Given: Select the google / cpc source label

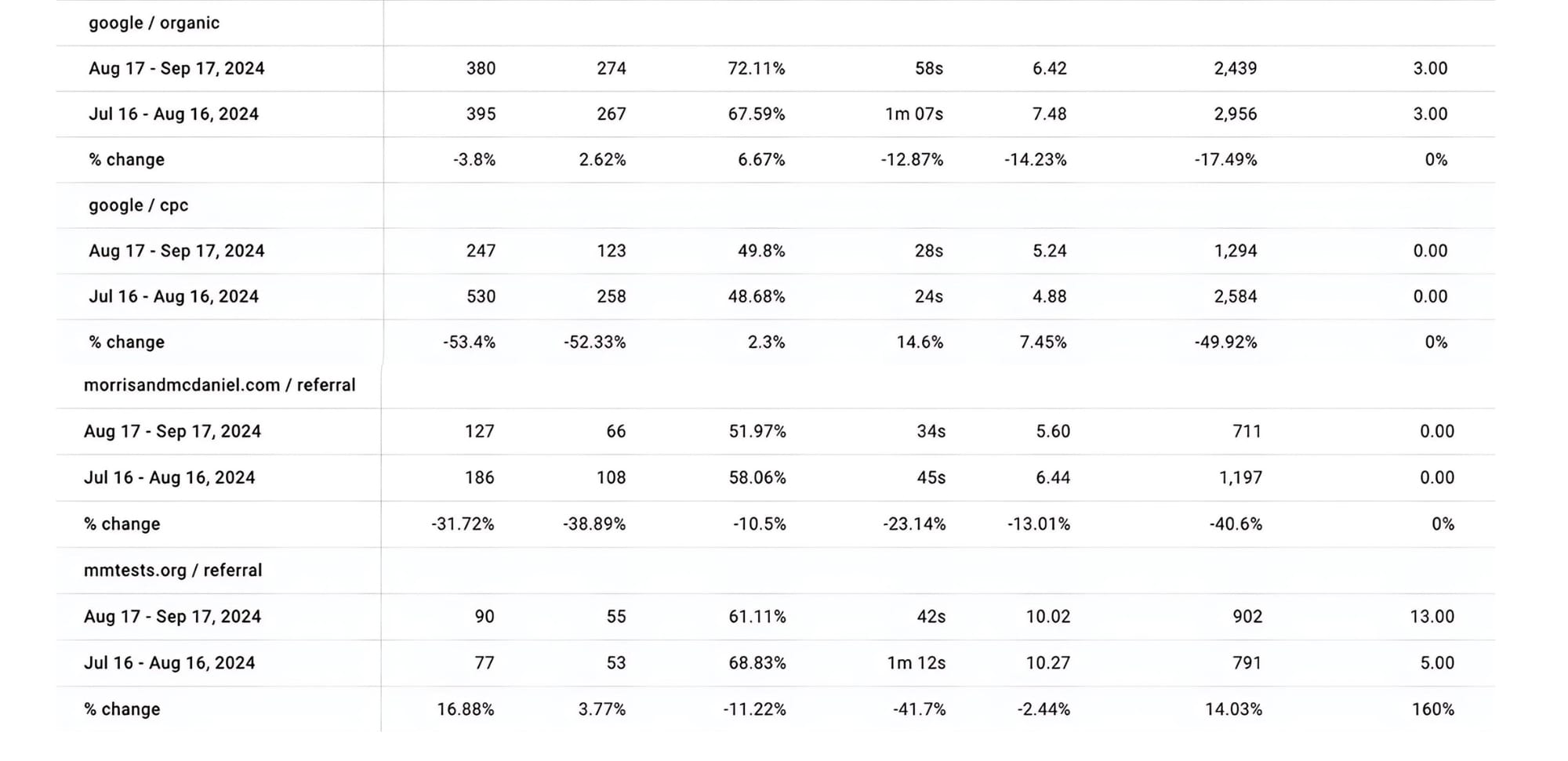Looking at the screenshot, I should 139,205.
